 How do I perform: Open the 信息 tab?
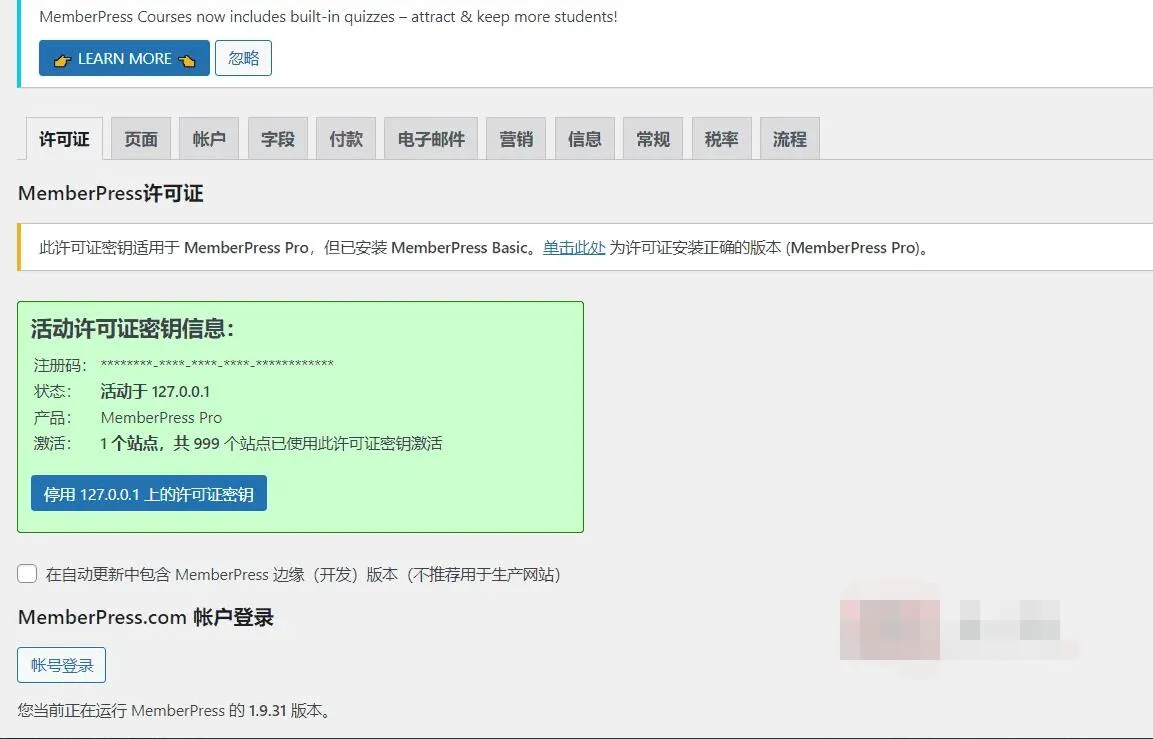(x=585, y=139)
